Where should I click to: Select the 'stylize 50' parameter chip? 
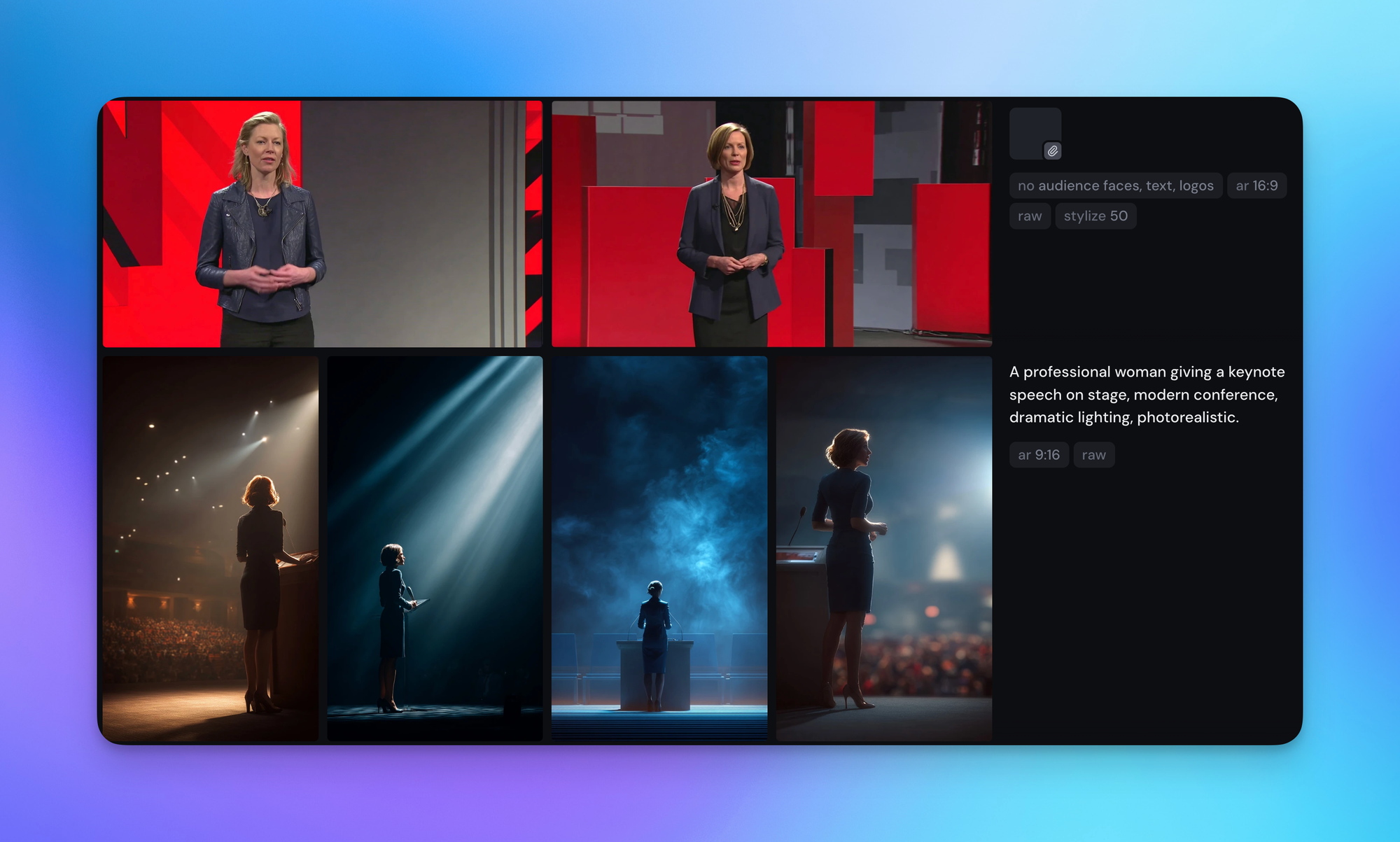tap(1095, 216)
